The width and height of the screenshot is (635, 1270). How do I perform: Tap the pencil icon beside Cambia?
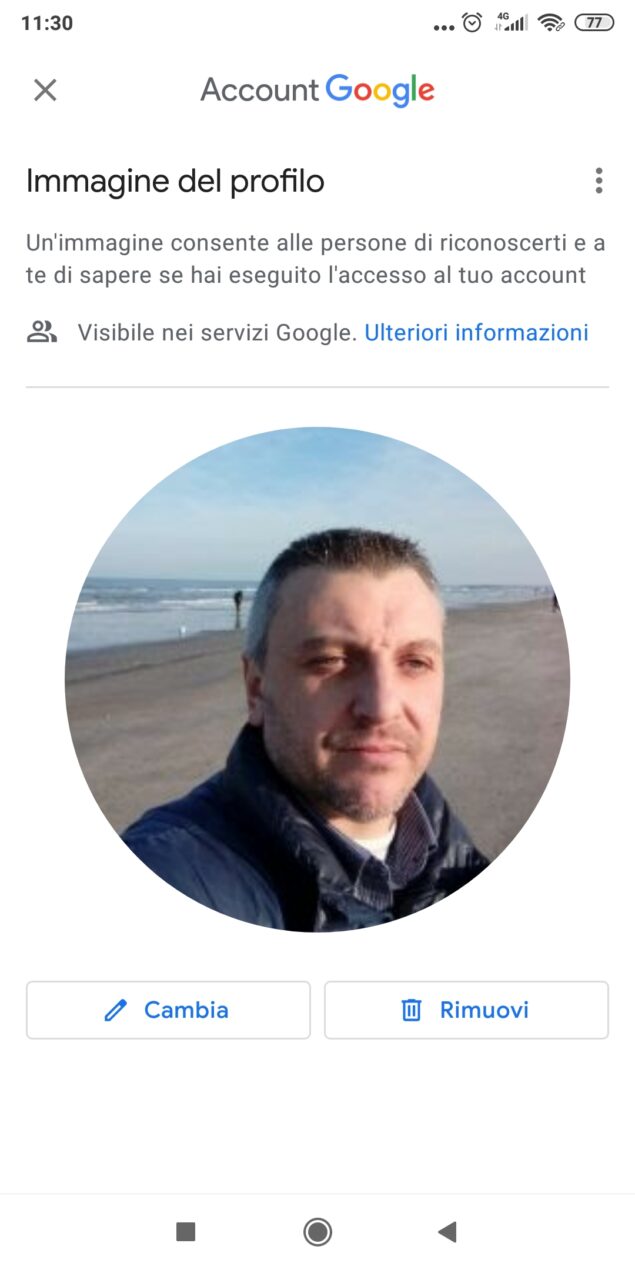116,1010
